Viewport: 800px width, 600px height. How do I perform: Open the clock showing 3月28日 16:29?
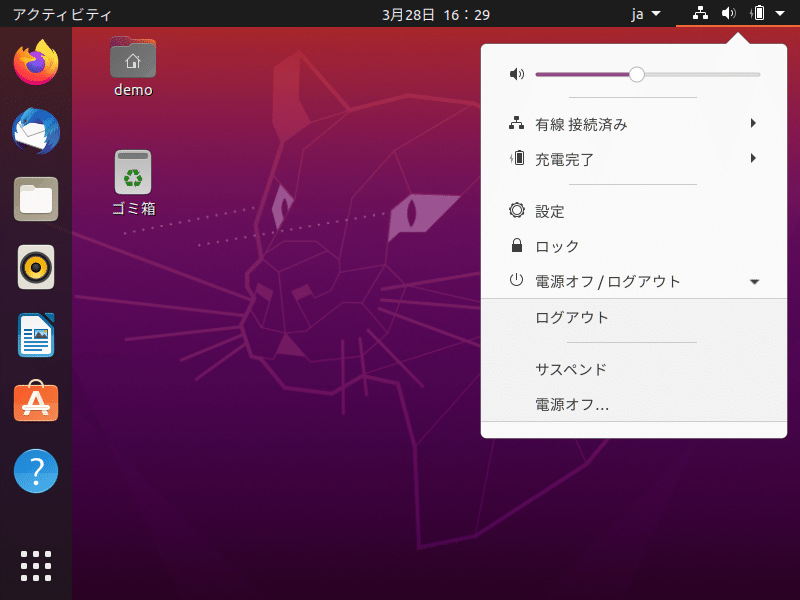tap(436, 14)
